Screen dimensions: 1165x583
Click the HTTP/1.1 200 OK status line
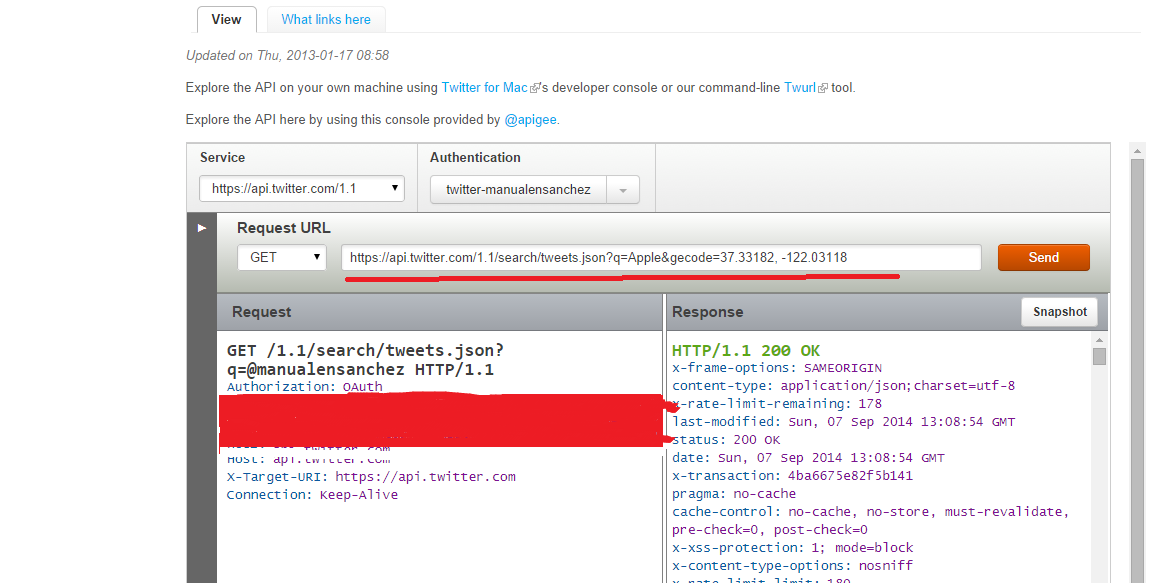pyautogui.click(x=746, y=351)
